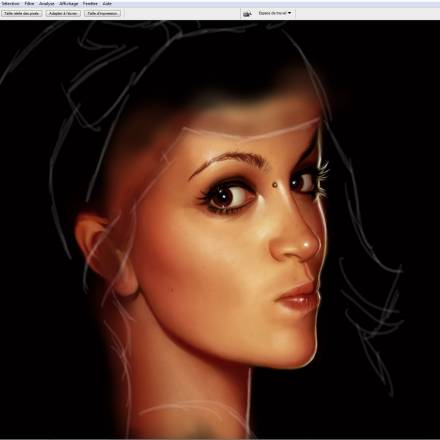Open the Analyse menu
Viewport: 440px width, 440px height.
[x=47, y=4]
